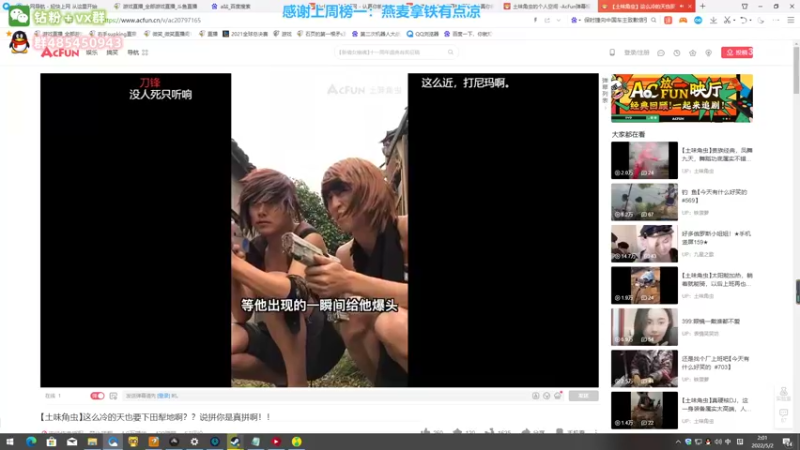This screenshot has height=450, width=800.
Task: Click the gift icon in danmaku bar
Action: point(558,395)
